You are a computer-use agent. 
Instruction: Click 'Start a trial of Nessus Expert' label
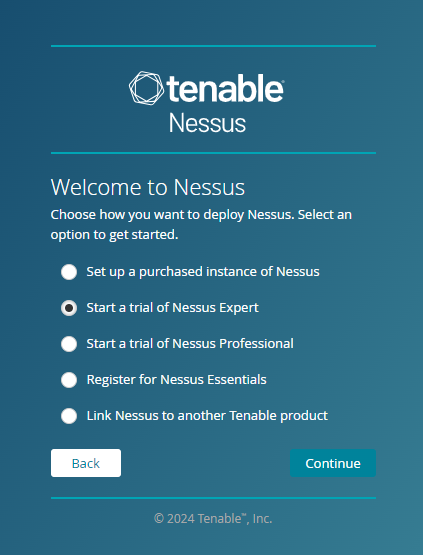172,308
